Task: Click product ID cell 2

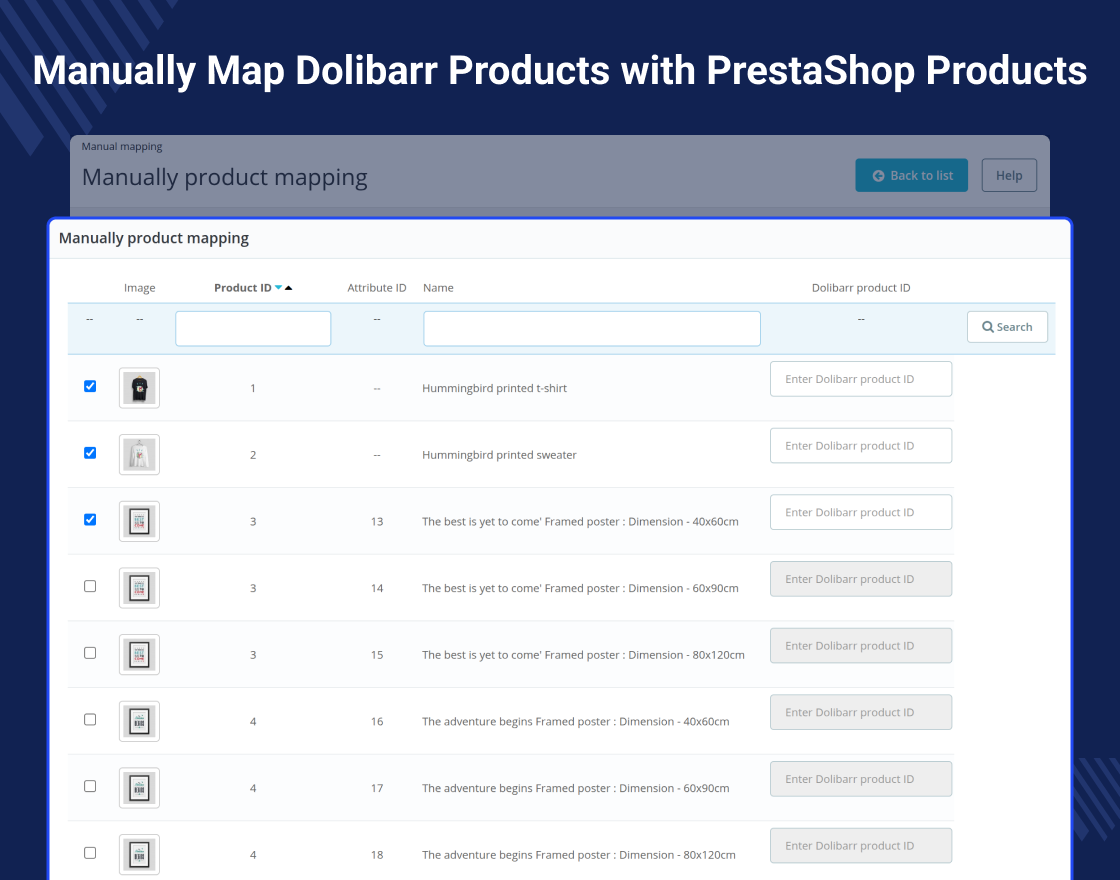Action: click(253, 454)
